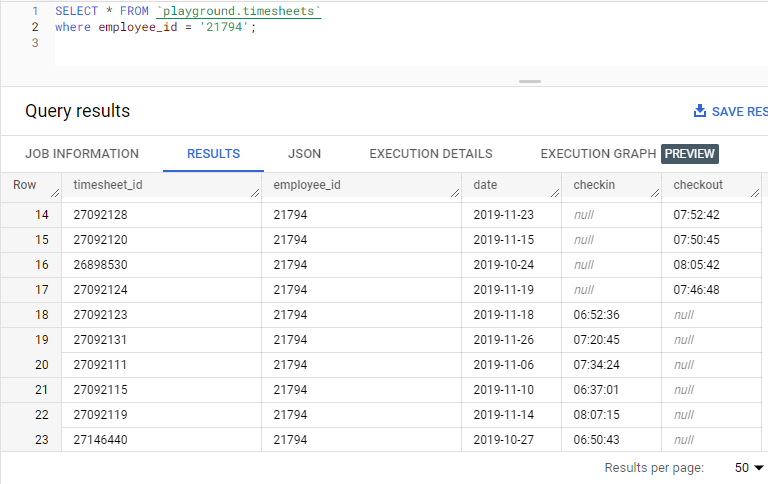Click checkout value 07:52:42
Image resolution: width=768 pixels, height=484 pixels.
[x=696, y=215]
